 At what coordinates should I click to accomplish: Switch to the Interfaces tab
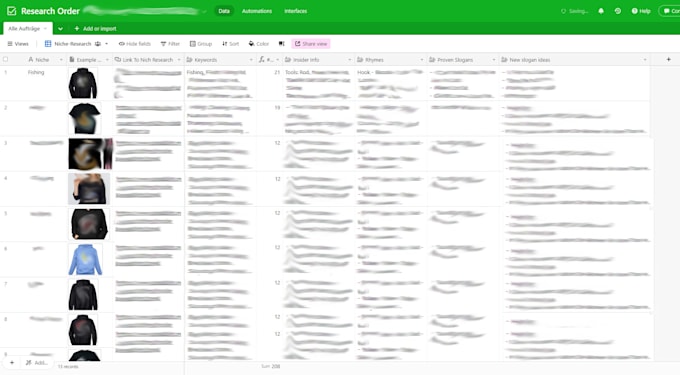click(295, 11)
